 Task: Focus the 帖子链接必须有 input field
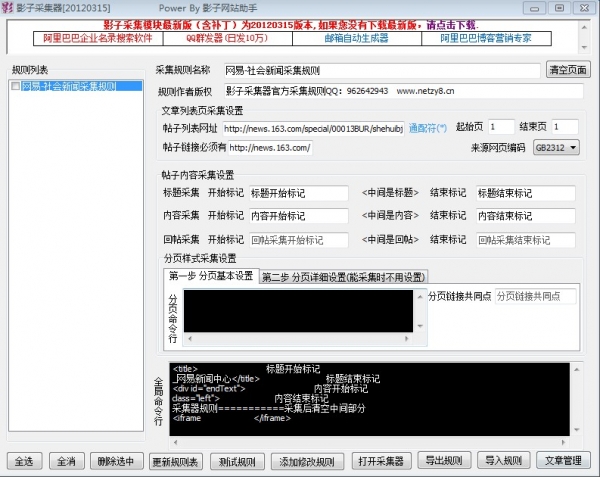270,148
